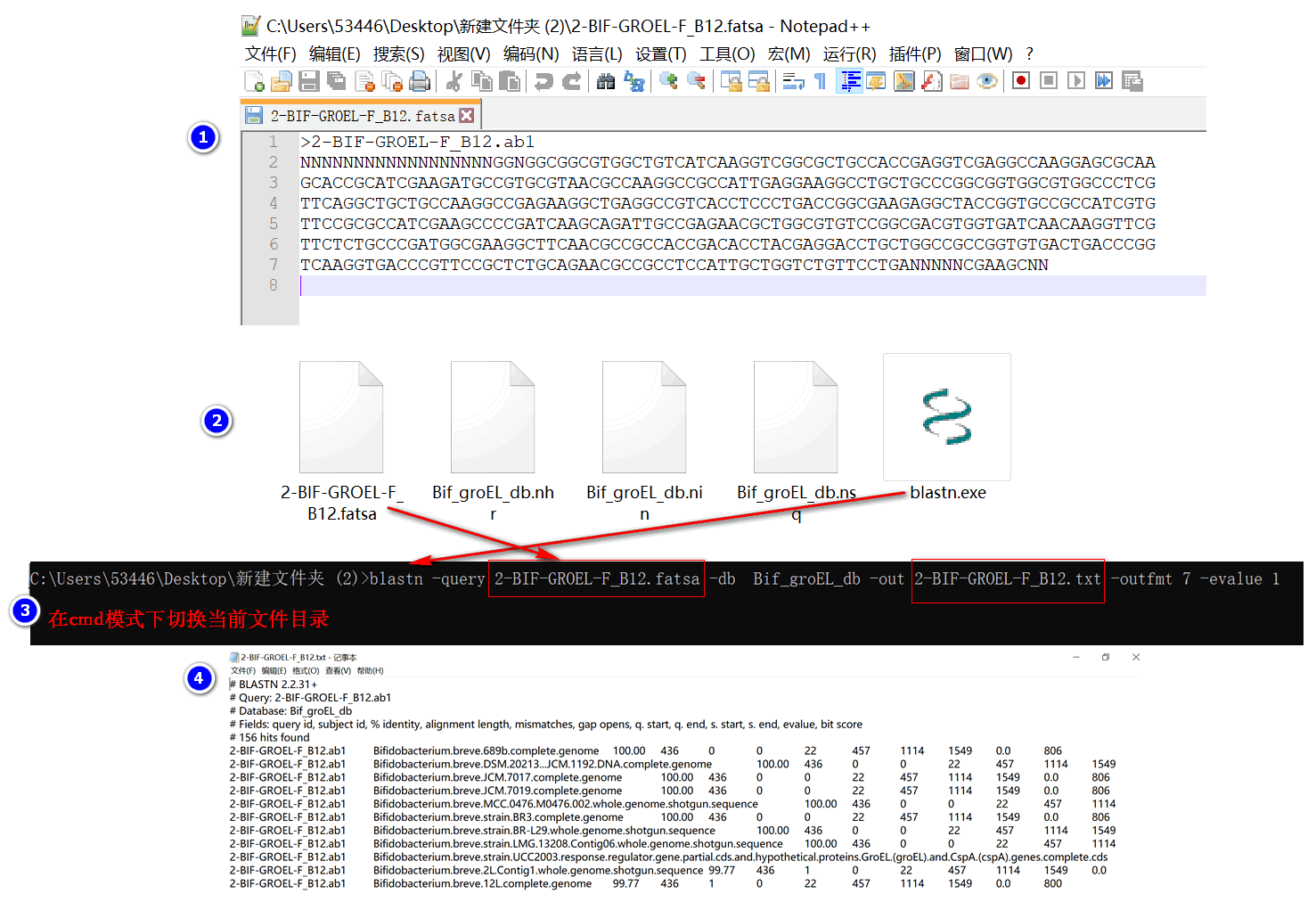The image size is (1316, 902).
Task: Toggle the Function List icon
Action: 932,82
